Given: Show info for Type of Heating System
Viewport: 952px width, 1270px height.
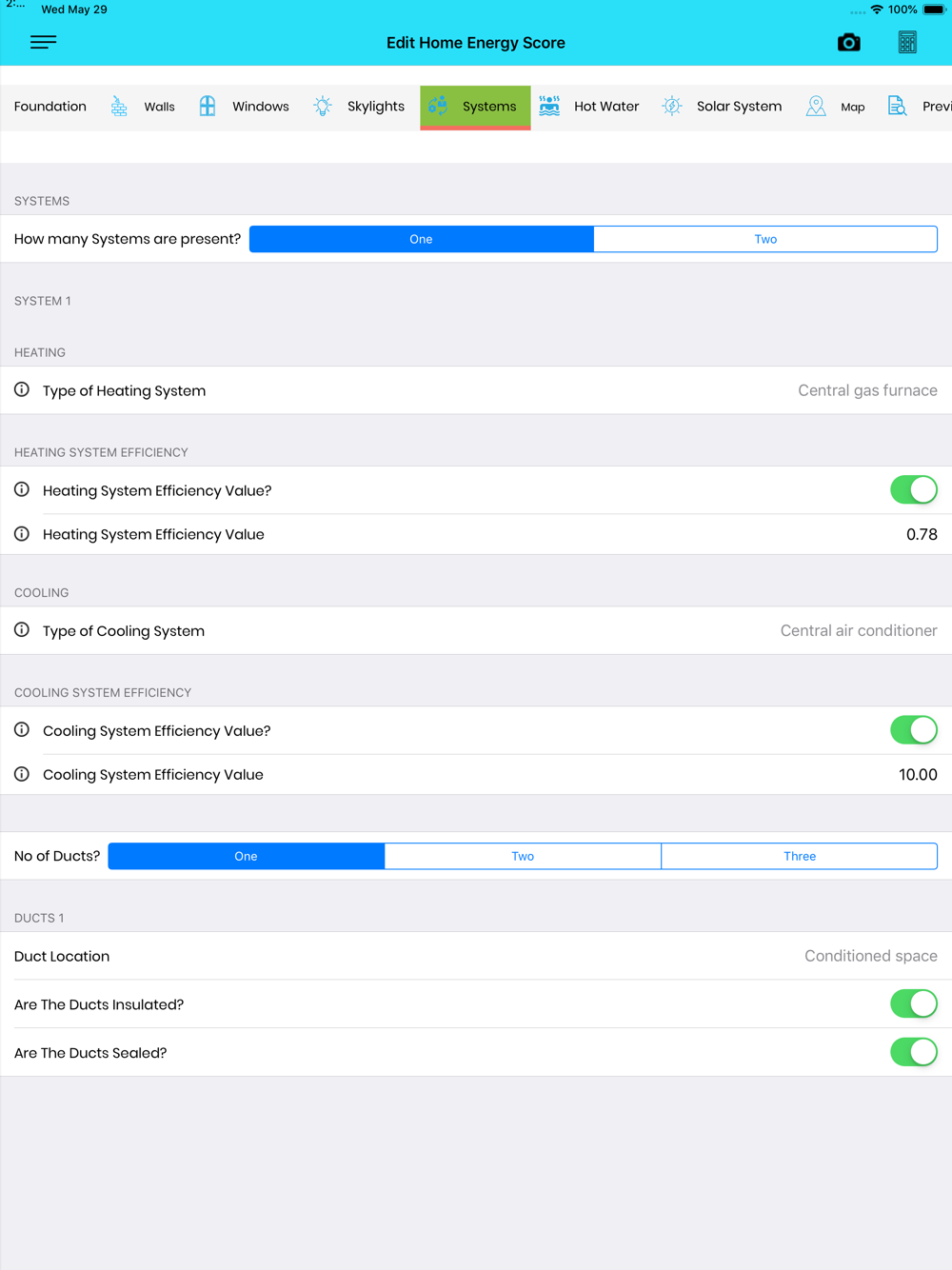Looking at the screenshot, I should click(22, 390).
